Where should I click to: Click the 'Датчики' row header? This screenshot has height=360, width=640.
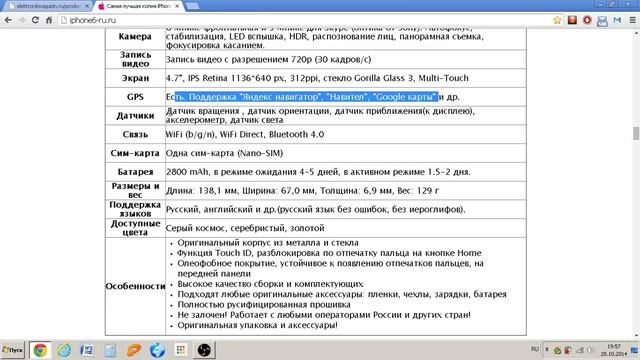135,116
